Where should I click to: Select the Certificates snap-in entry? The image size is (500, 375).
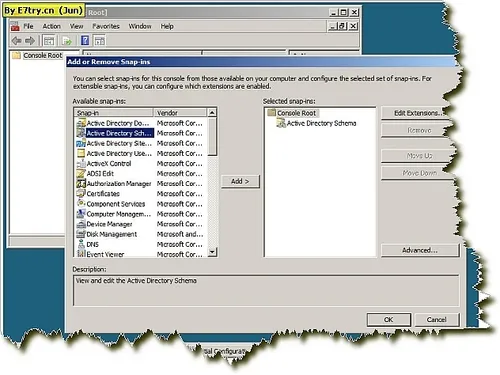coord(103,194)
